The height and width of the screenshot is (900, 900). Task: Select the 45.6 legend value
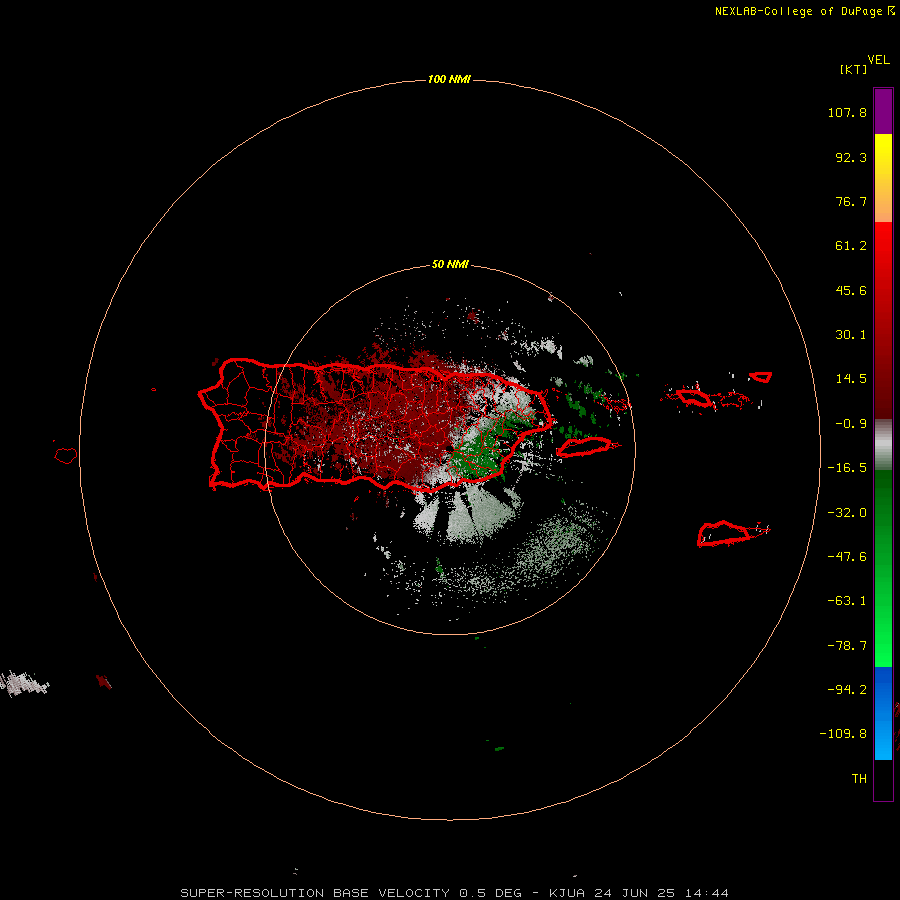coord(851,290)
